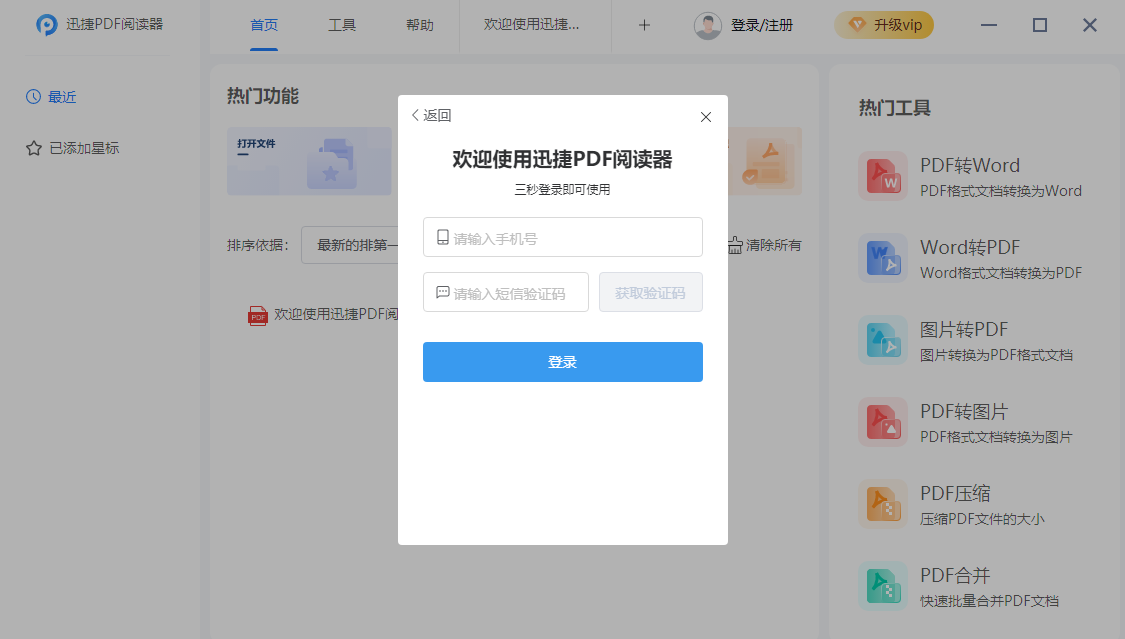Image resolution: width=1125 pixels, height=639 pixels.
Task: Switch to the 首页 tab
Action: pyautogui.click(x=264, y=25)
